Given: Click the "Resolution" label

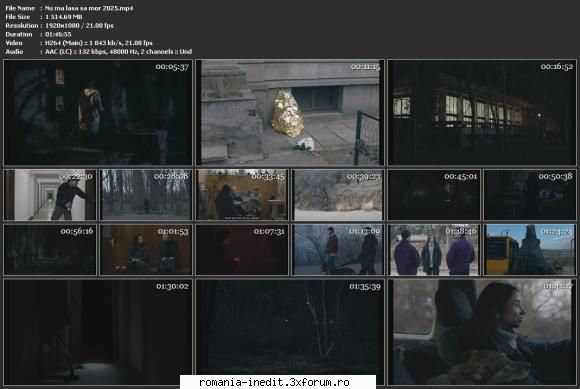Looking at the screenshot, I should (22, 26).
